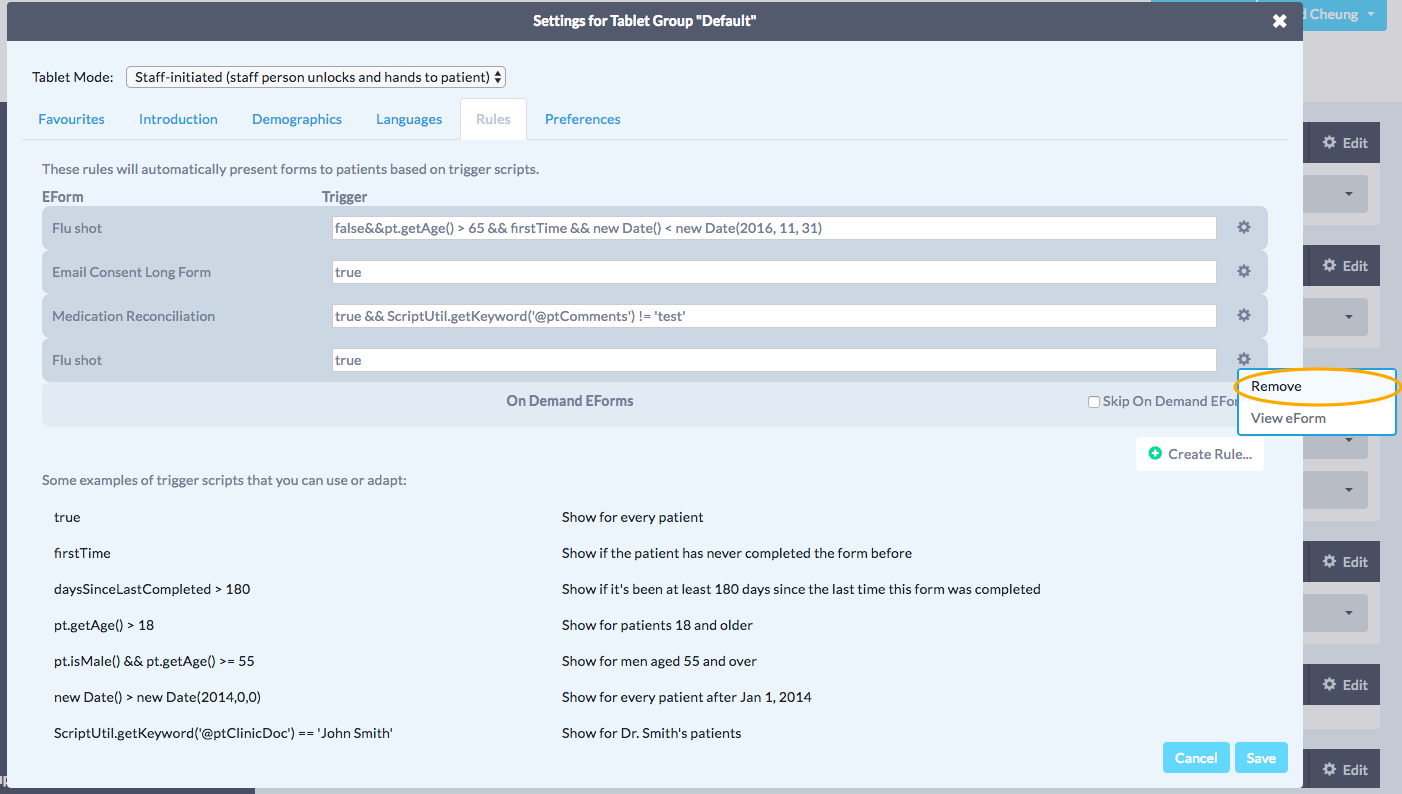Select Remove from the context menu
The height and width of the screenshot is (794, 1402).
point(1276,386)
